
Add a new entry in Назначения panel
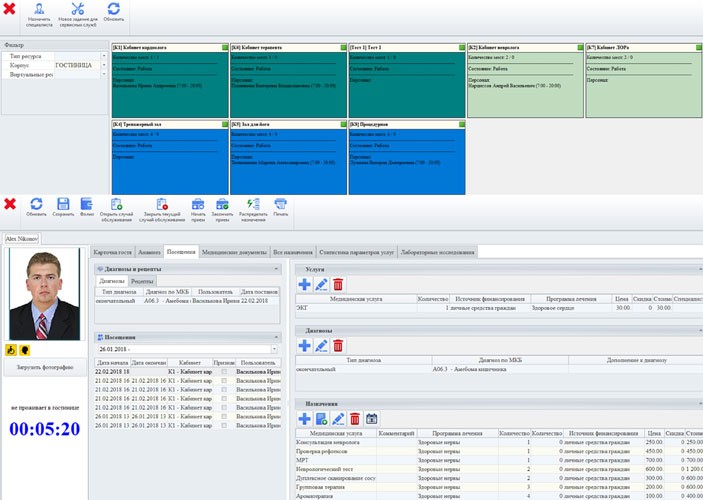click(x=304, y=418)
